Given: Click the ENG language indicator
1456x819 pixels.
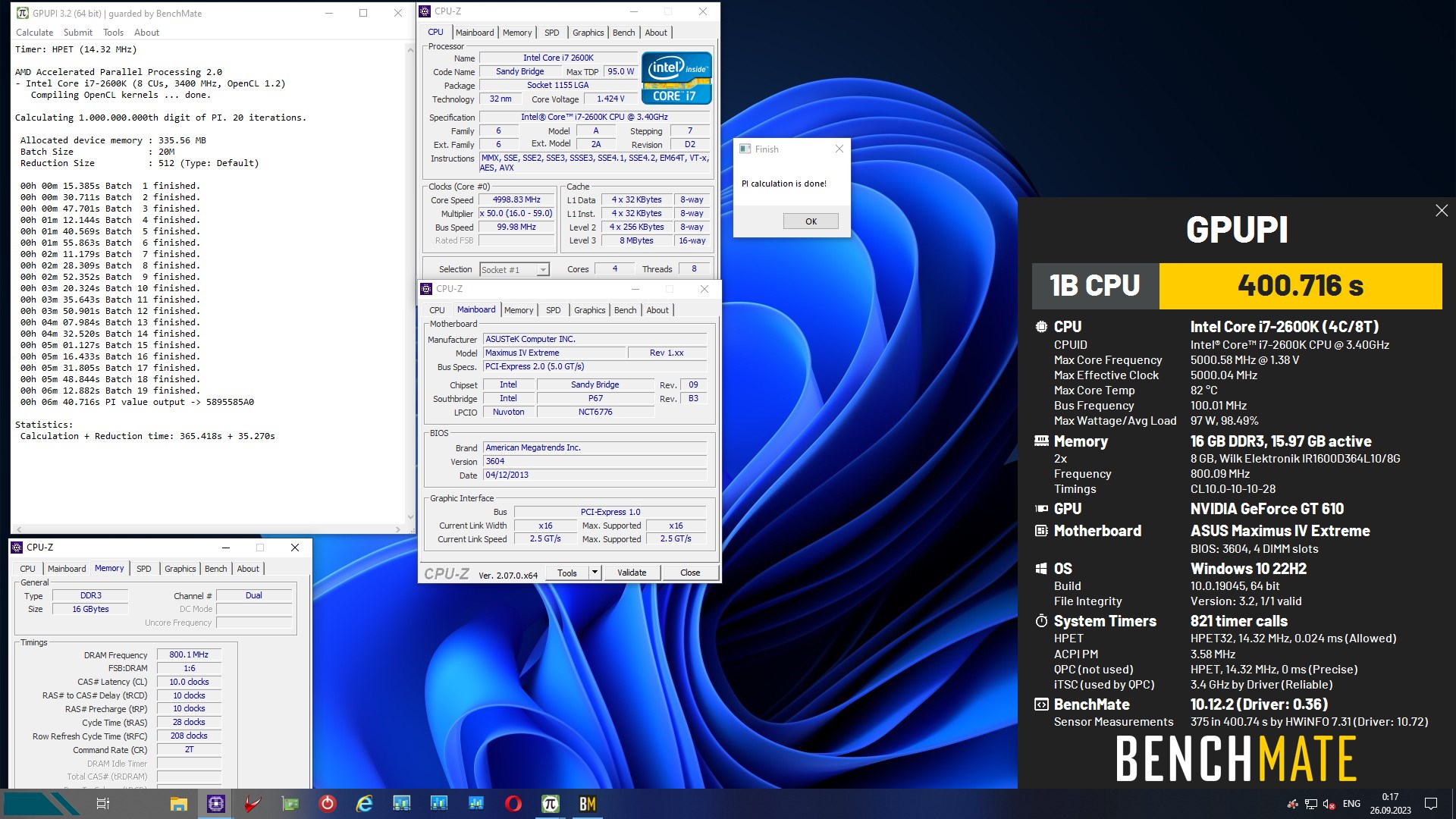Looking at the screenshot, I should tap(1351, 804).
